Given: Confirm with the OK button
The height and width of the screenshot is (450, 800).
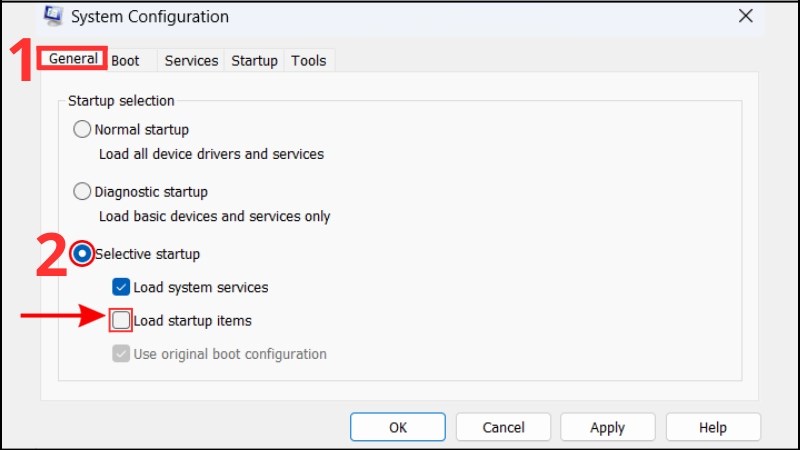Looking at the screenshot, I should tap(397, 427).
